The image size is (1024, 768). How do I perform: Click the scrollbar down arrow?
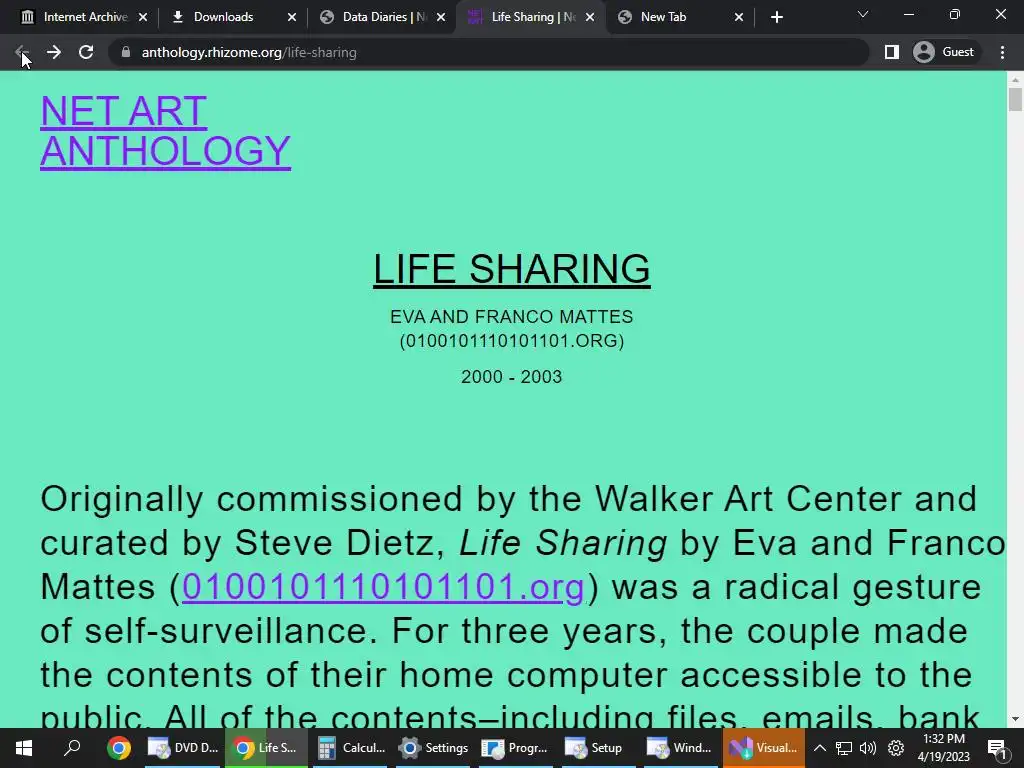tap(1015, 720)
